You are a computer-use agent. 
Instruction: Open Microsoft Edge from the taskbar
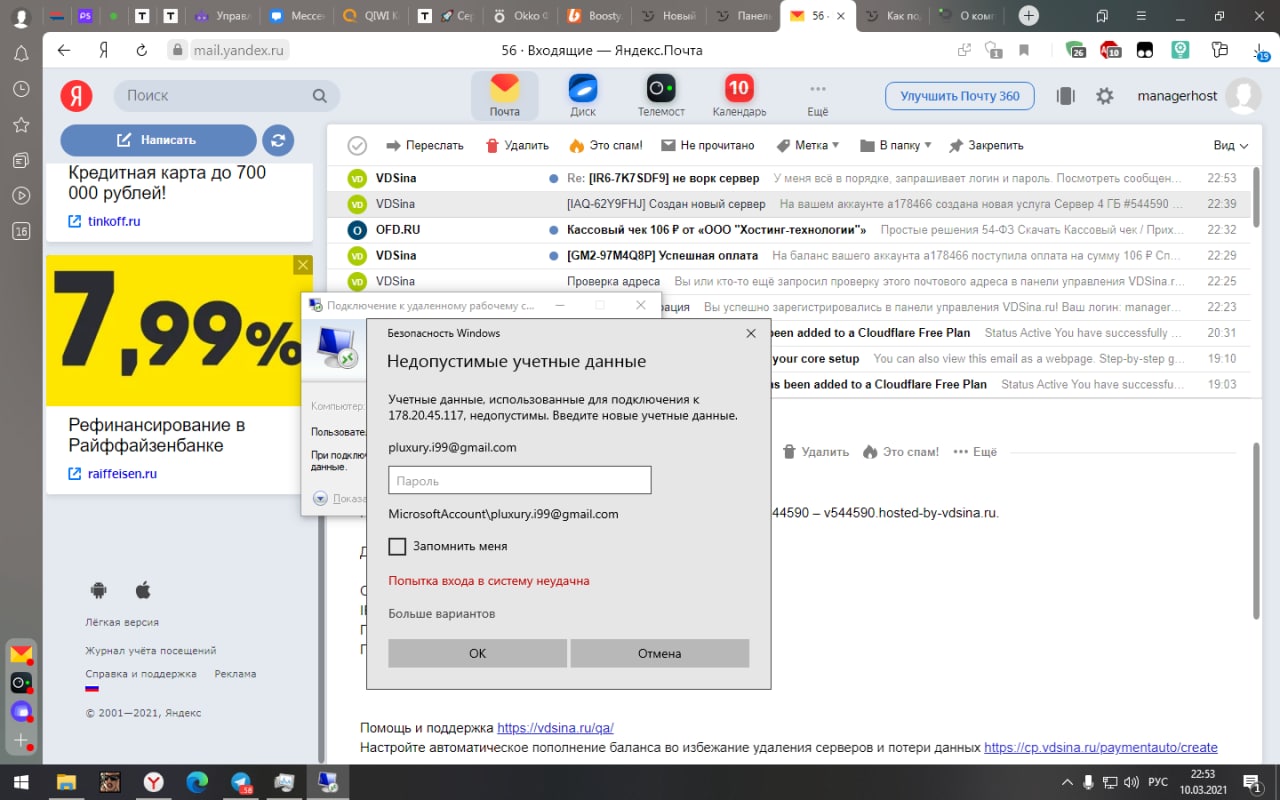tap(197, 782)
